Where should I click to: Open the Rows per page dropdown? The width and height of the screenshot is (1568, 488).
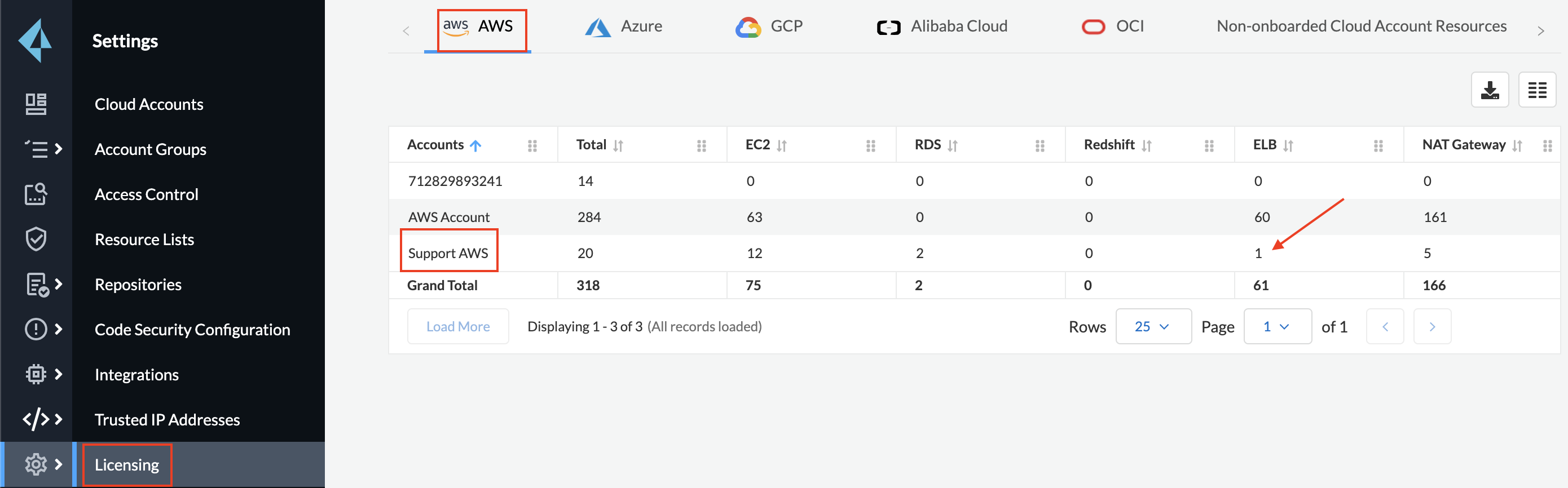[x=1153, y=327]
